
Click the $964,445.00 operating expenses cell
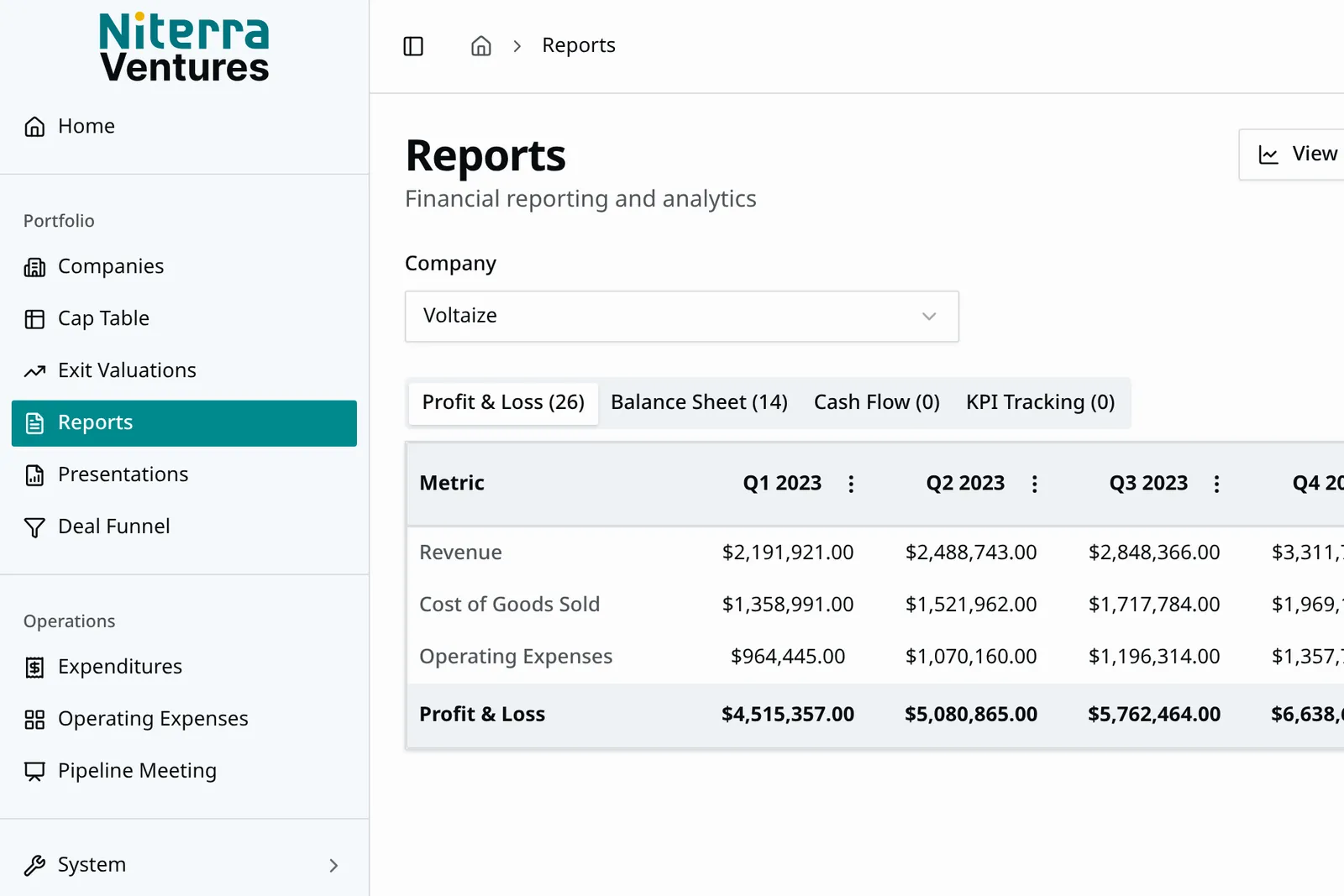click(788, 657)
